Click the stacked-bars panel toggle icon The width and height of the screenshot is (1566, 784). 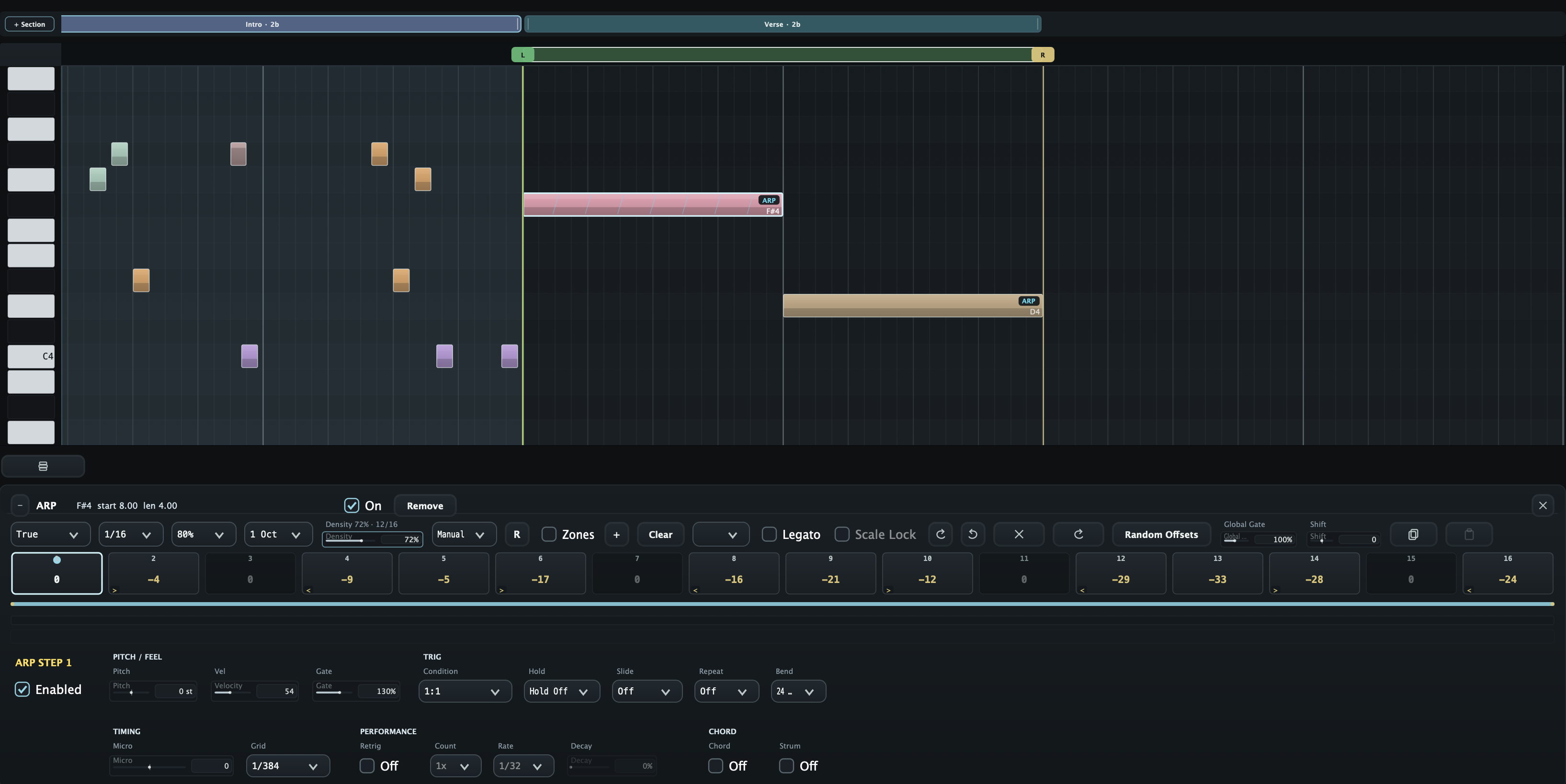[43, 466]
